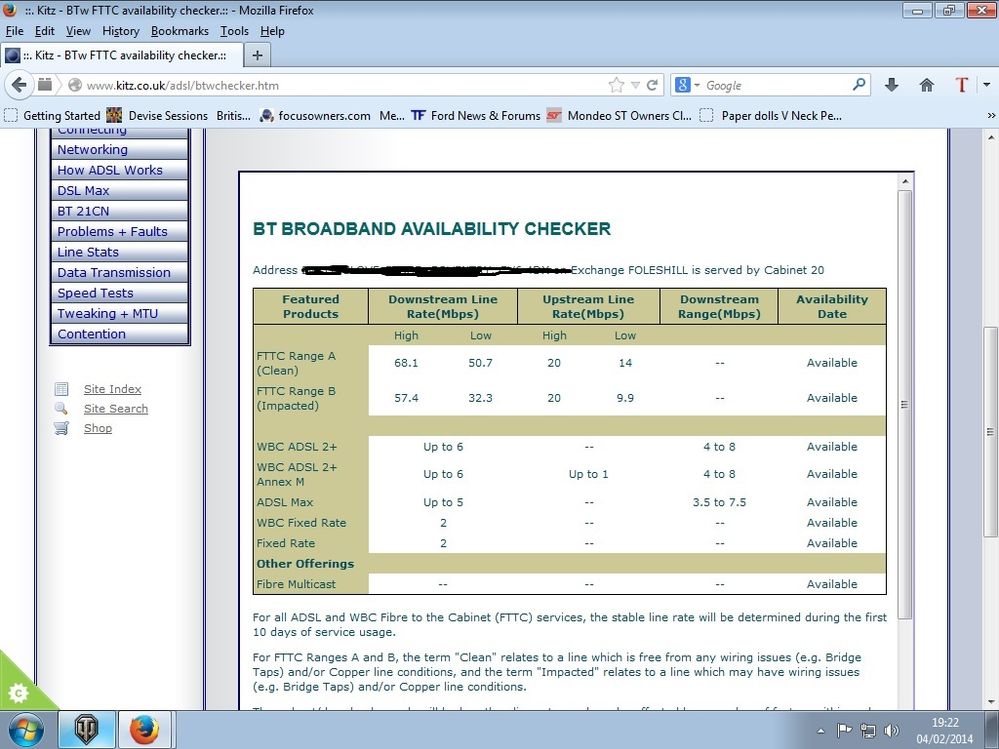Viewport: 999px width, 749px height.
Task: Switch to Firefox taskbar icon
Action: pyautogui.click(x=144, y=729)
